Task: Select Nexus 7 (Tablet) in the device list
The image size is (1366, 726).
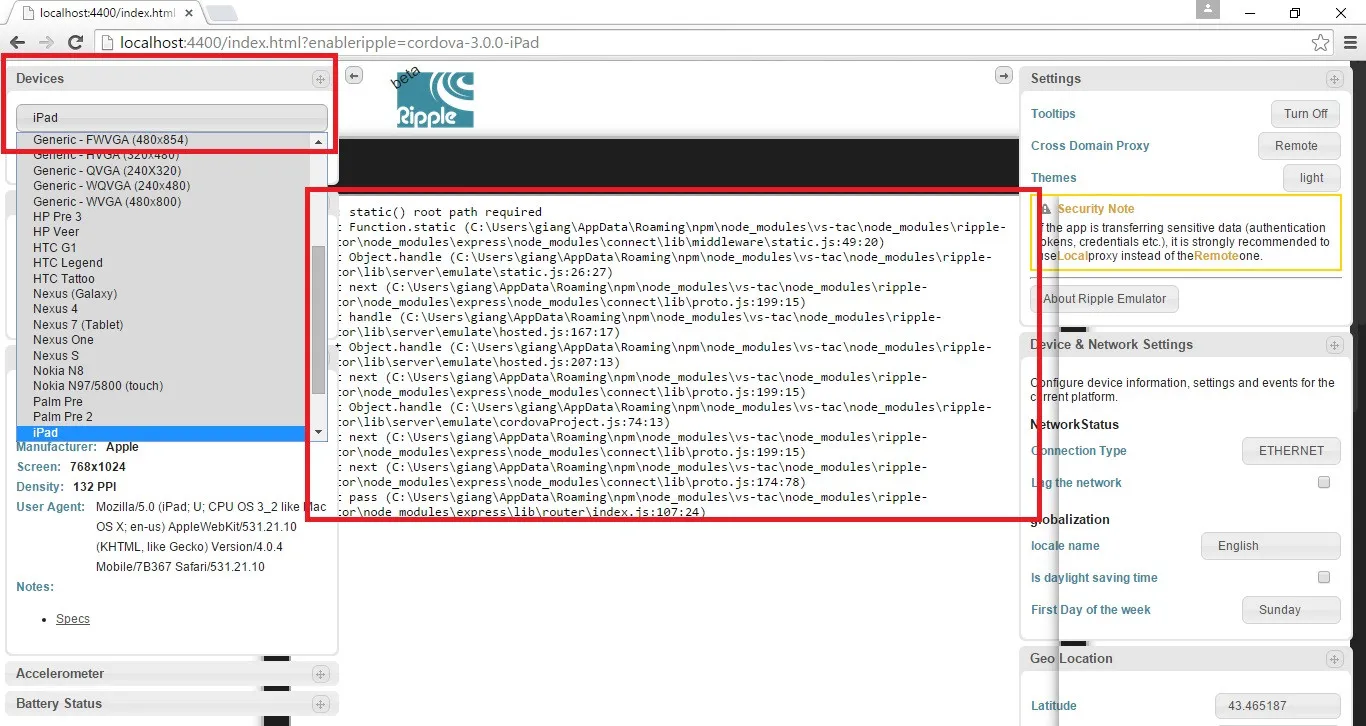Action: (164, 325)
